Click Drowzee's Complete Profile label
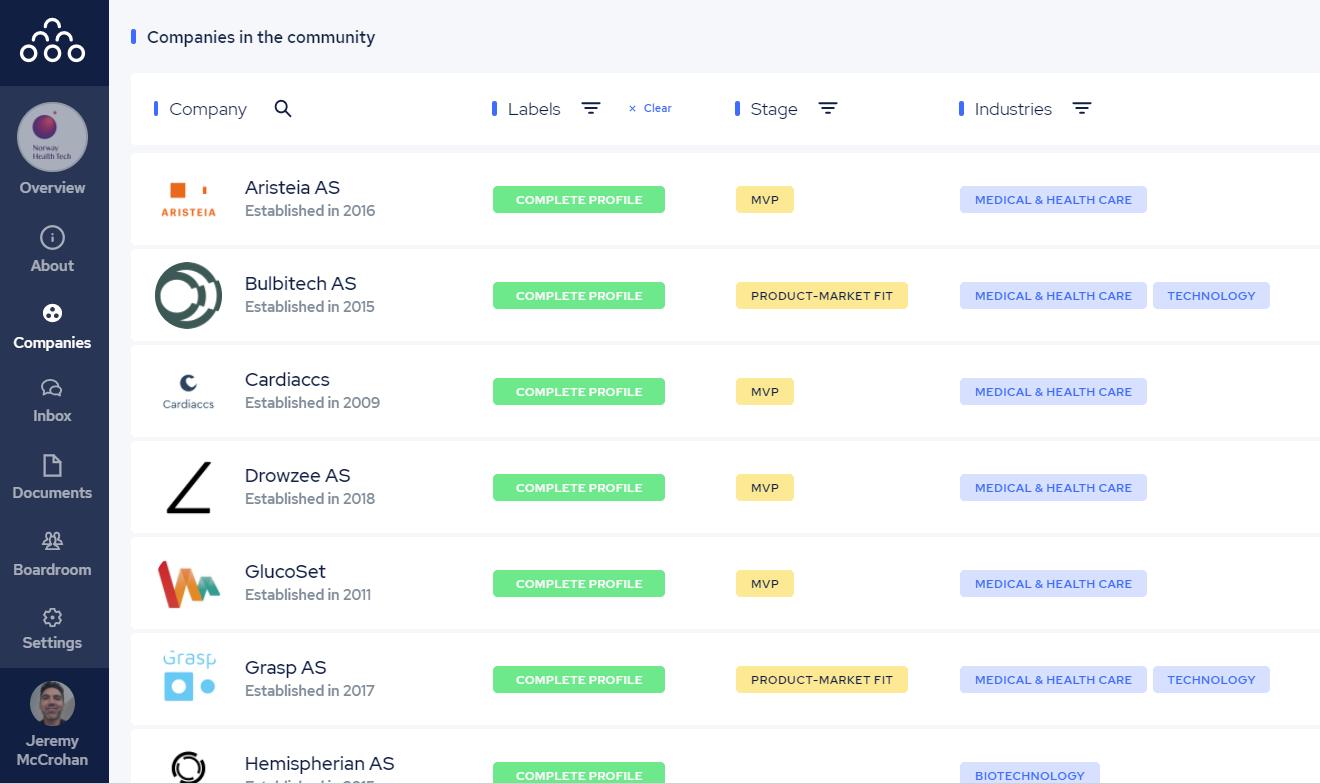Image resolution: width=1320 pixels, height=784 pixels. [x=579, y=488]
